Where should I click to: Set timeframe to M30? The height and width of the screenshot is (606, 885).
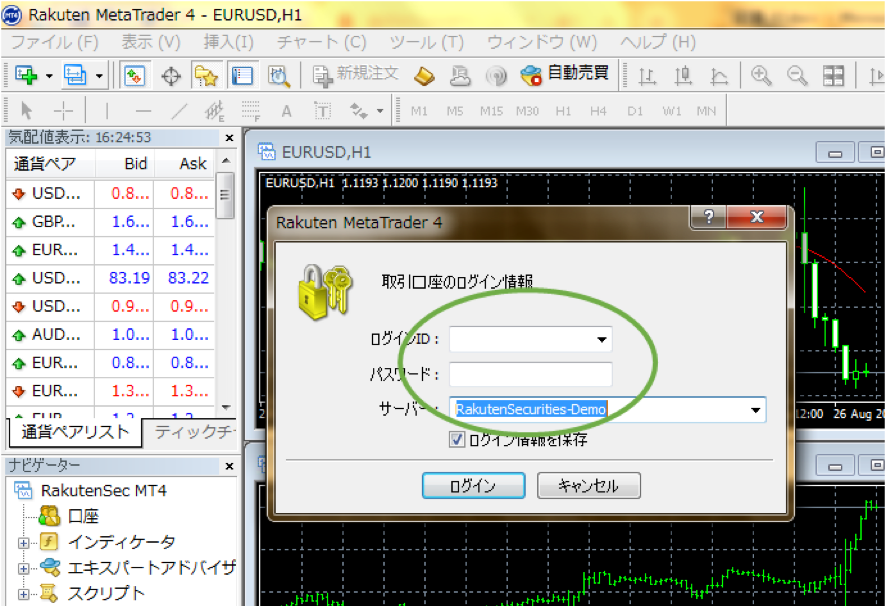(x=527, y=111)
